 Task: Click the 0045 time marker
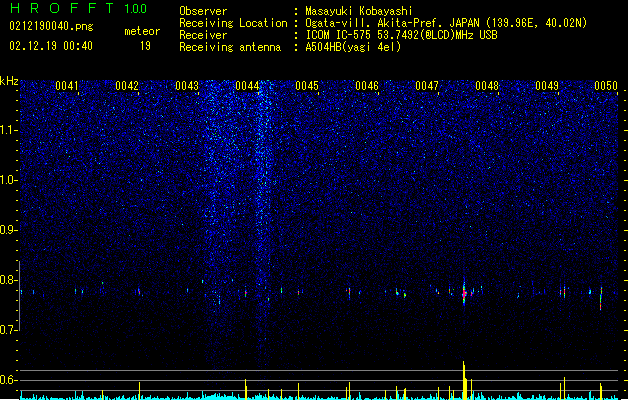pyautogui.click(x=307, y=86)
